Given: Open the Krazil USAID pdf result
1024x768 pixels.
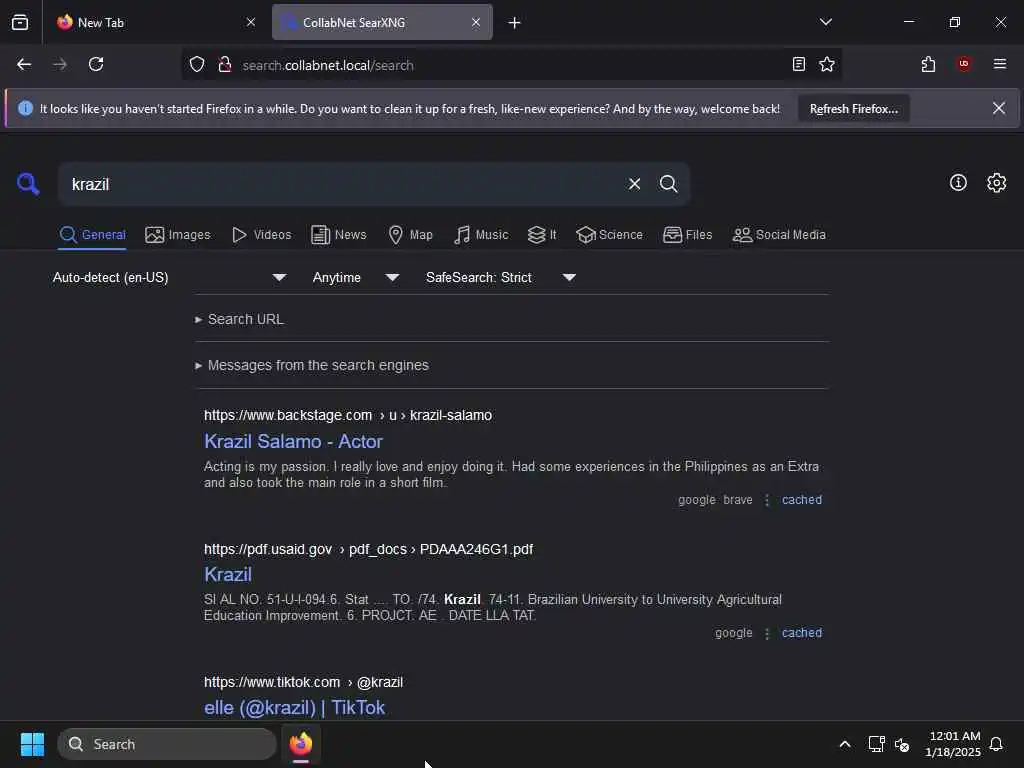Looking at the screenshot, I should point(228,574).
